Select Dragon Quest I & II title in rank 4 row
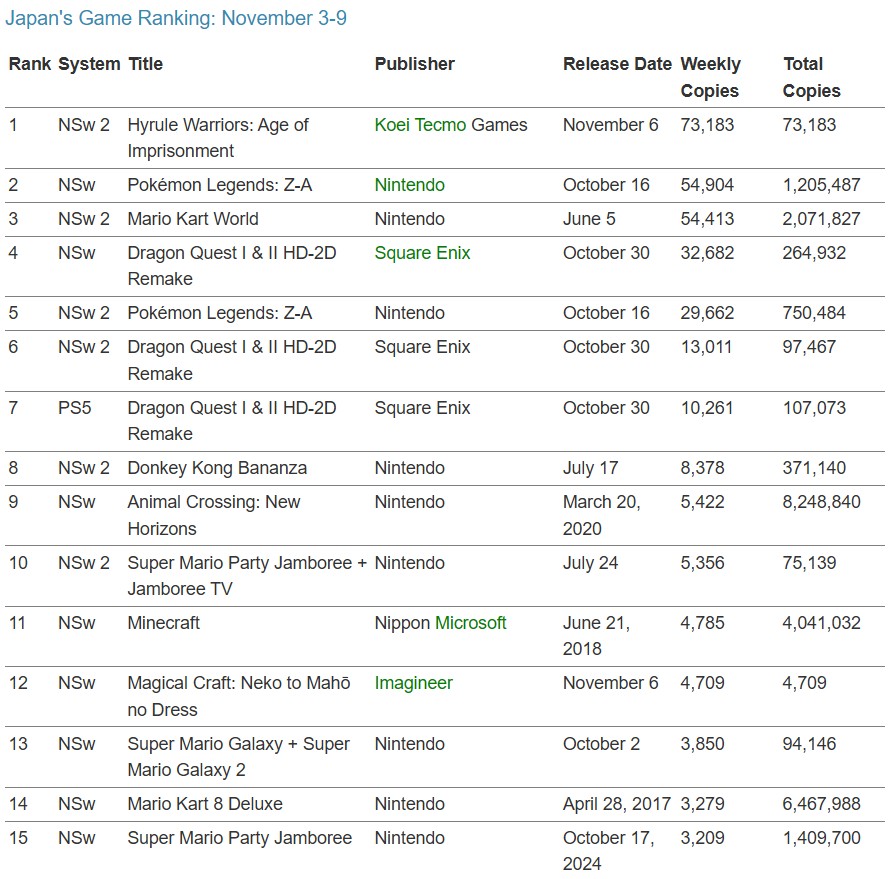This screenshot has width=895, height=879. coord(231,266)
